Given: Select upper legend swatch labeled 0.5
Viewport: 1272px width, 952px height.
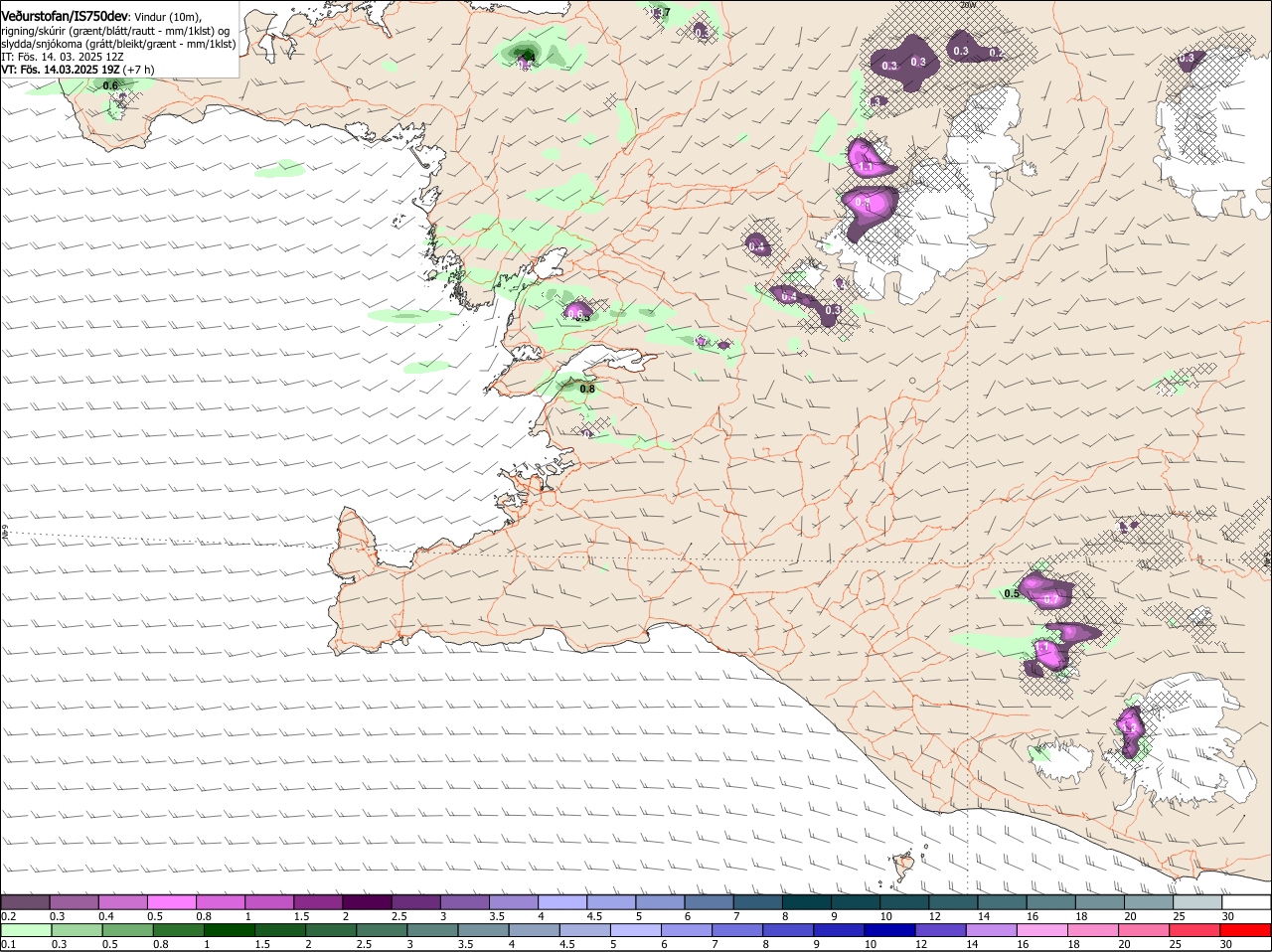Looking at the screenshot, I should [x=172, y=902].
